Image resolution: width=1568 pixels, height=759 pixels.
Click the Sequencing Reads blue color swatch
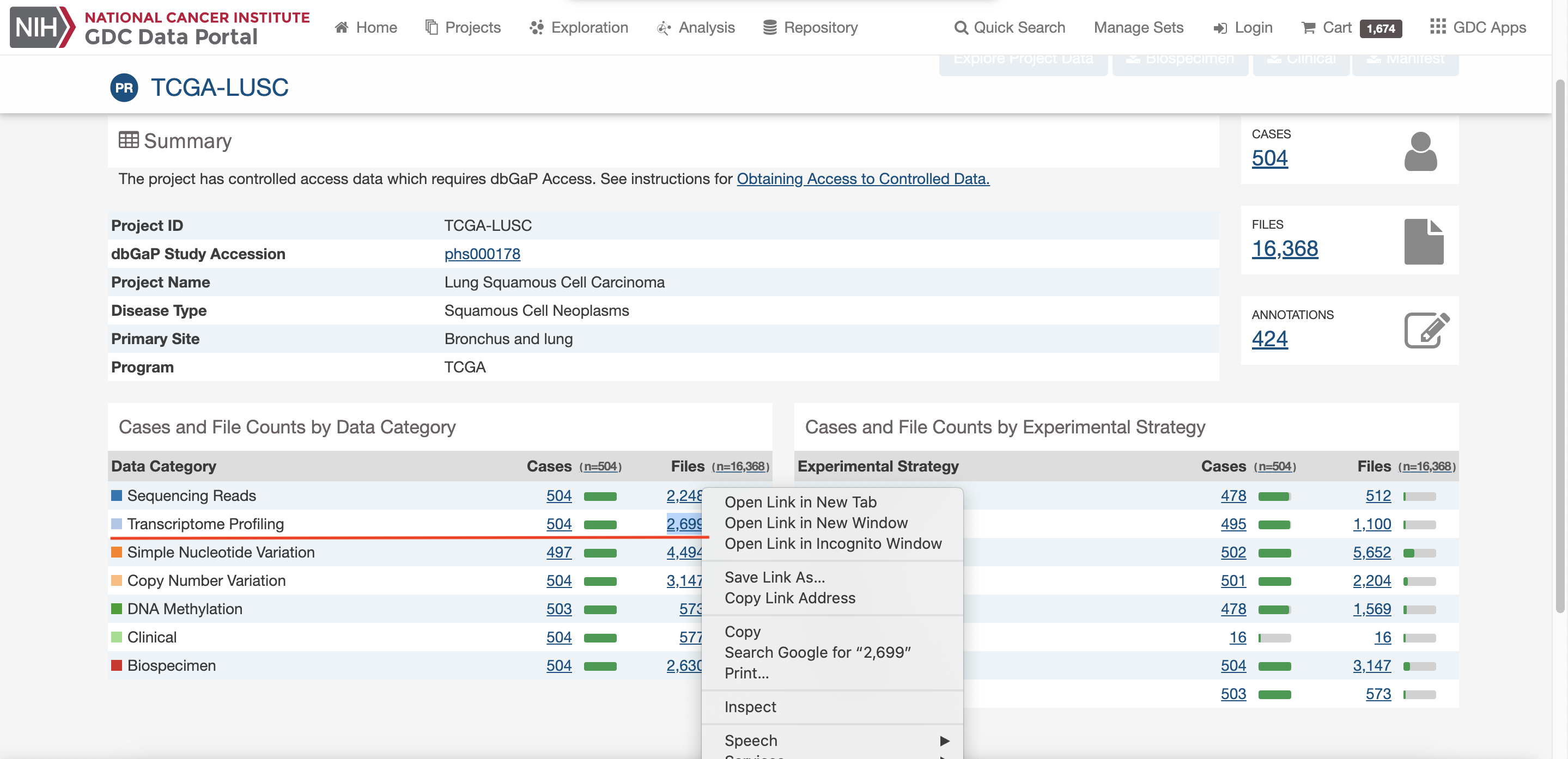pos(116,495)
